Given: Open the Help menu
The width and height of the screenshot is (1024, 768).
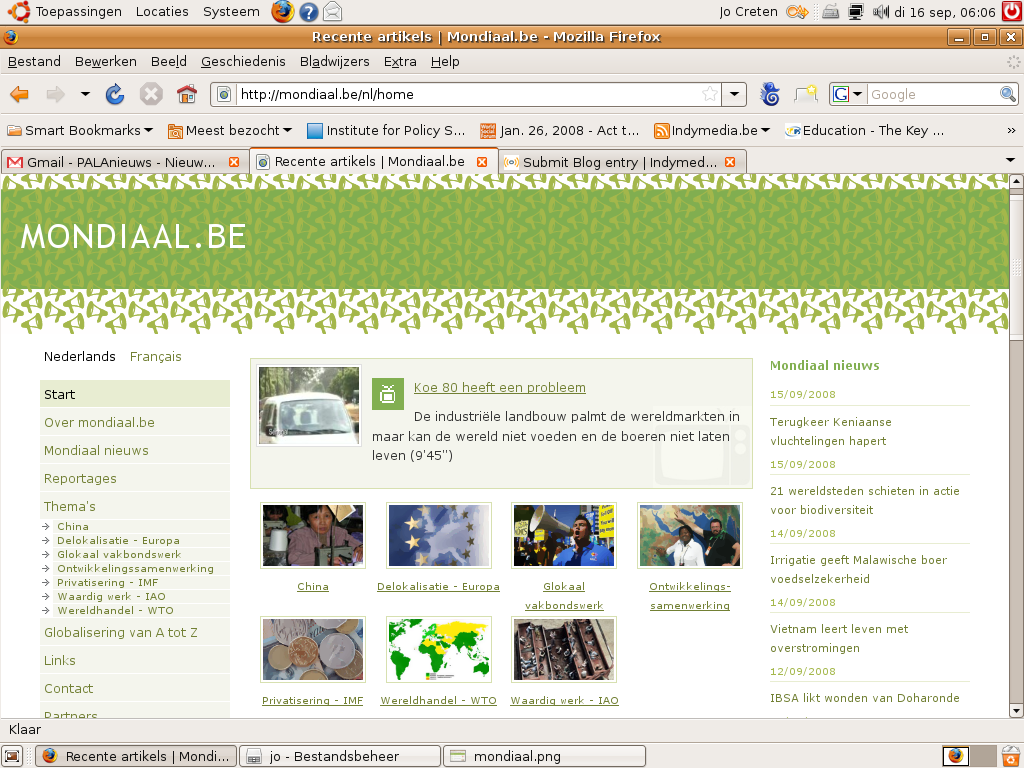Looking at the screenshot, I should [445, 61].
